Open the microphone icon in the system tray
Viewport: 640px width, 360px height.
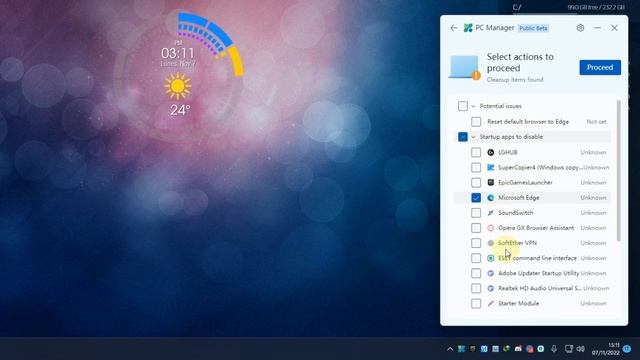tap(554, 349)
